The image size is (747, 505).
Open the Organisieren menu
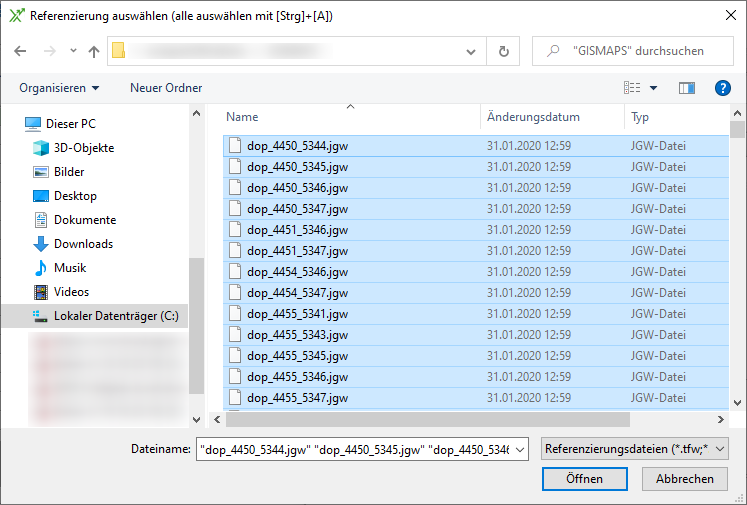tap(59, 88)
